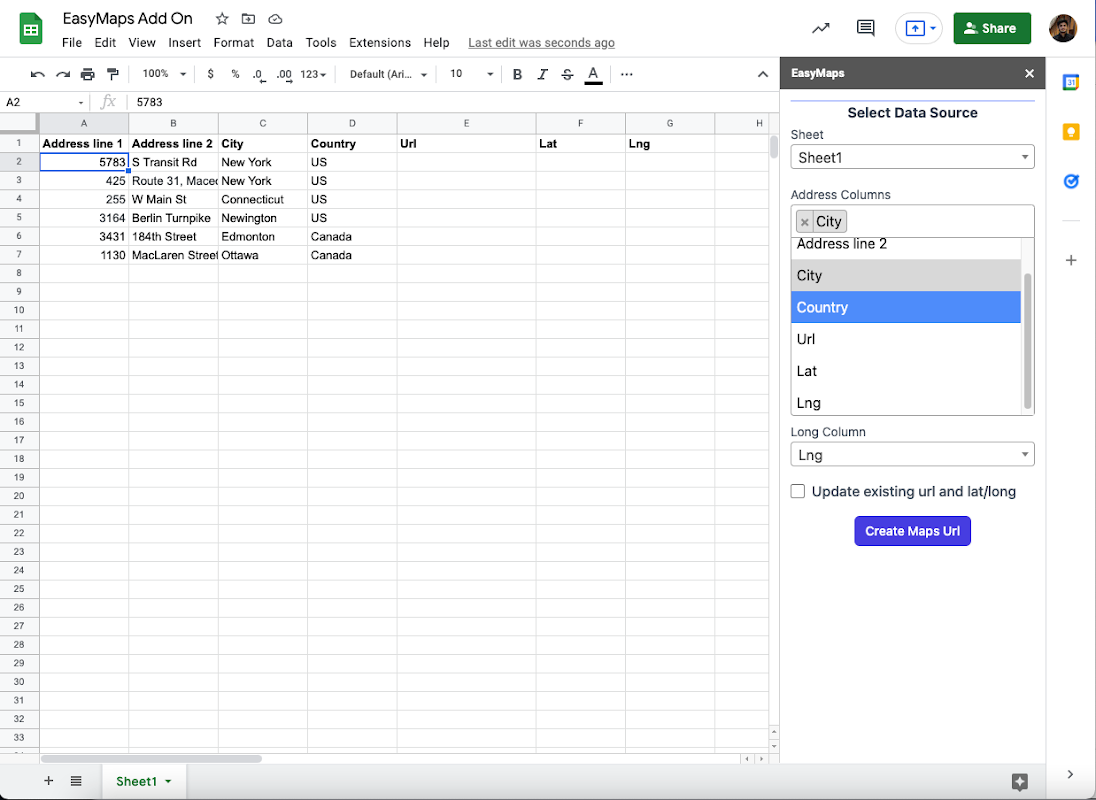Click the Create Maps Url button
1096x800 pixels.
coord(912,531)
